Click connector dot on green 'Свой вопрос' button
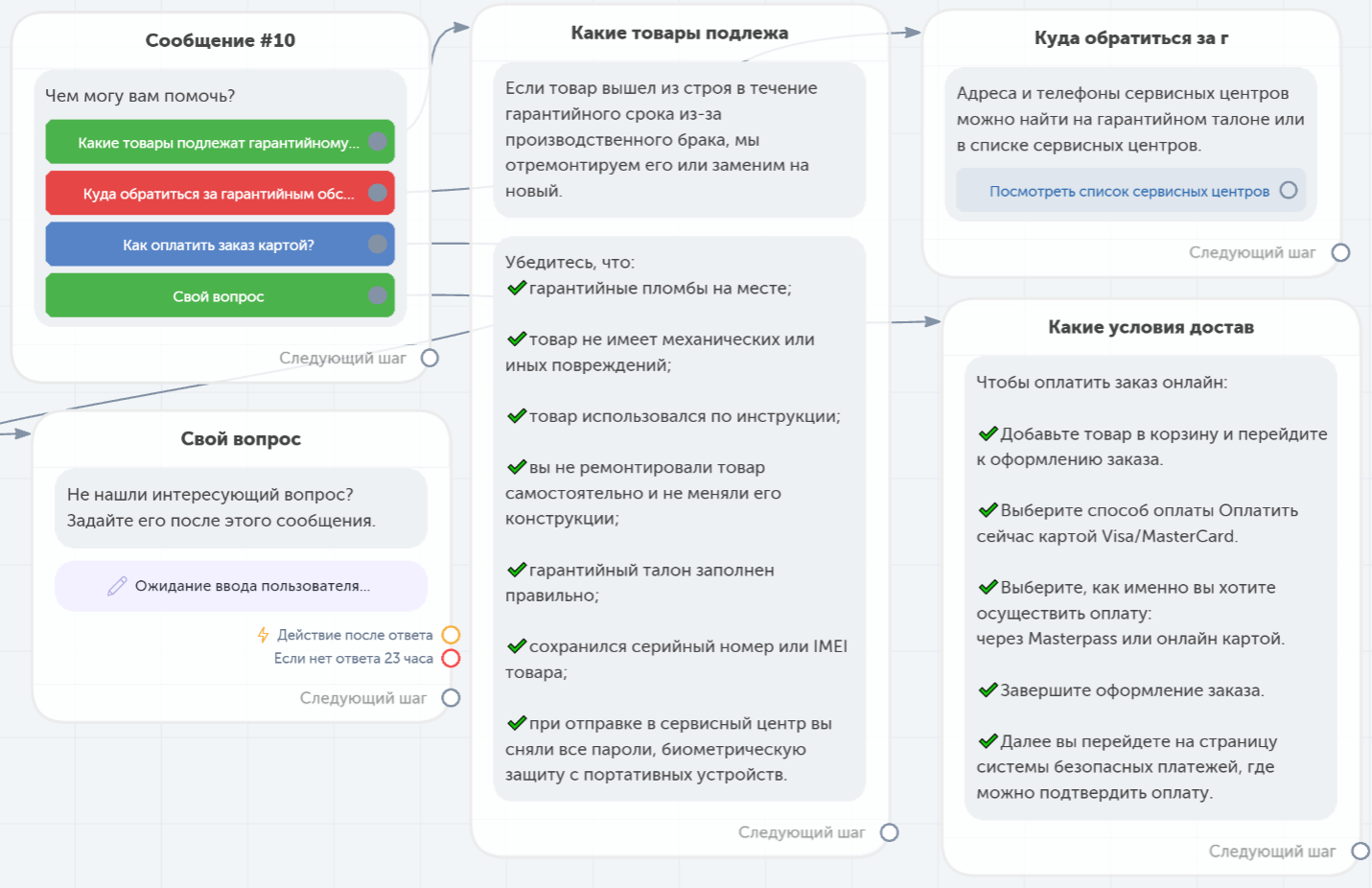 tap(378, 295)
